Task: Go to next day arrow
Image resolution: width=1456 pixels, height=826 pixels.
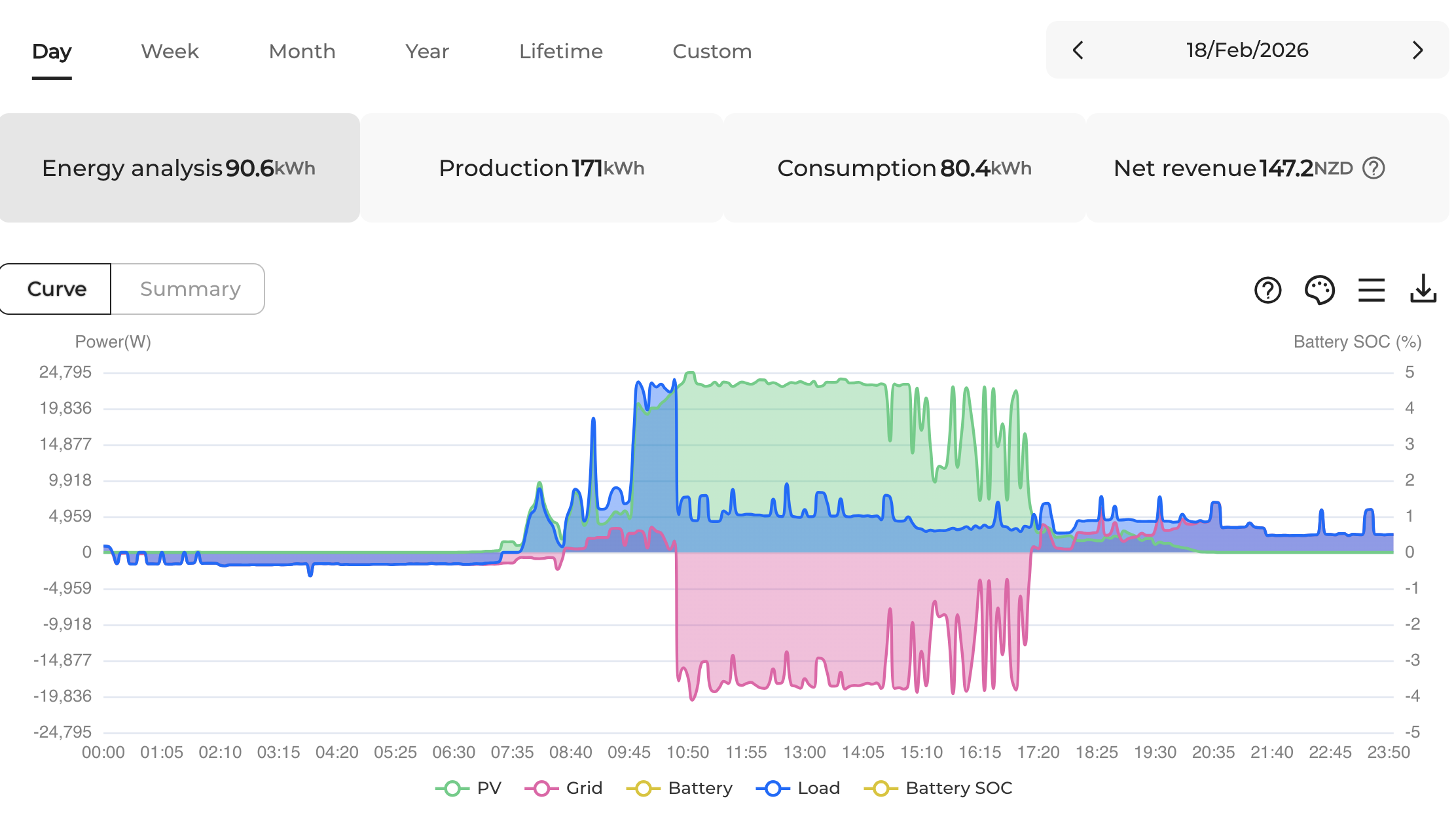Action: (1417, 50)
